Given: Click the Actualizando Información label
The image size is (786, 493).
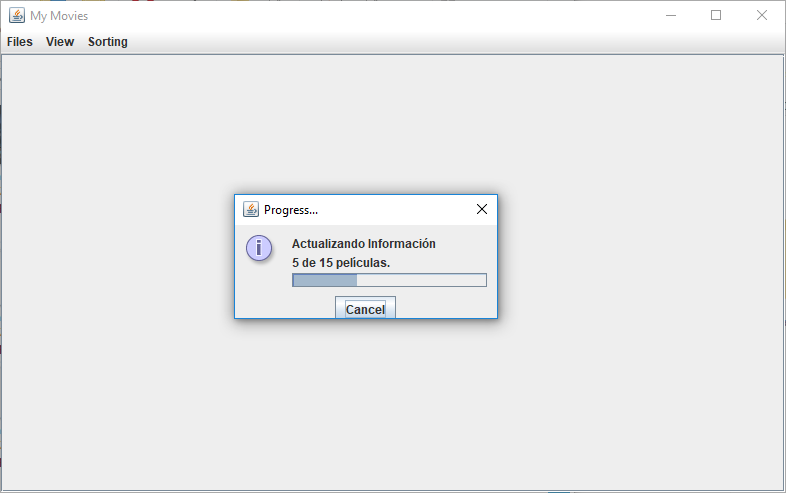Looking at the screenshot, I should click(x=364, y=244).
